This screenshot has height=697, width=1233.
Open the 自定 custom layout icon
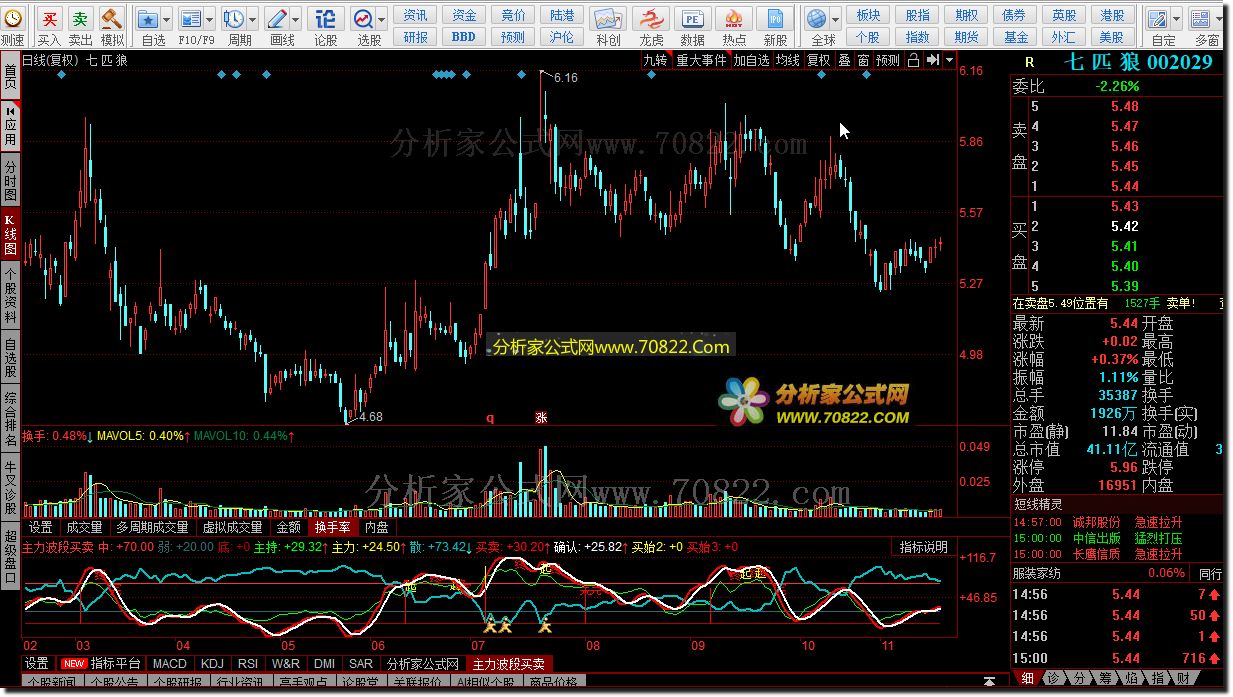(1159, 18)
